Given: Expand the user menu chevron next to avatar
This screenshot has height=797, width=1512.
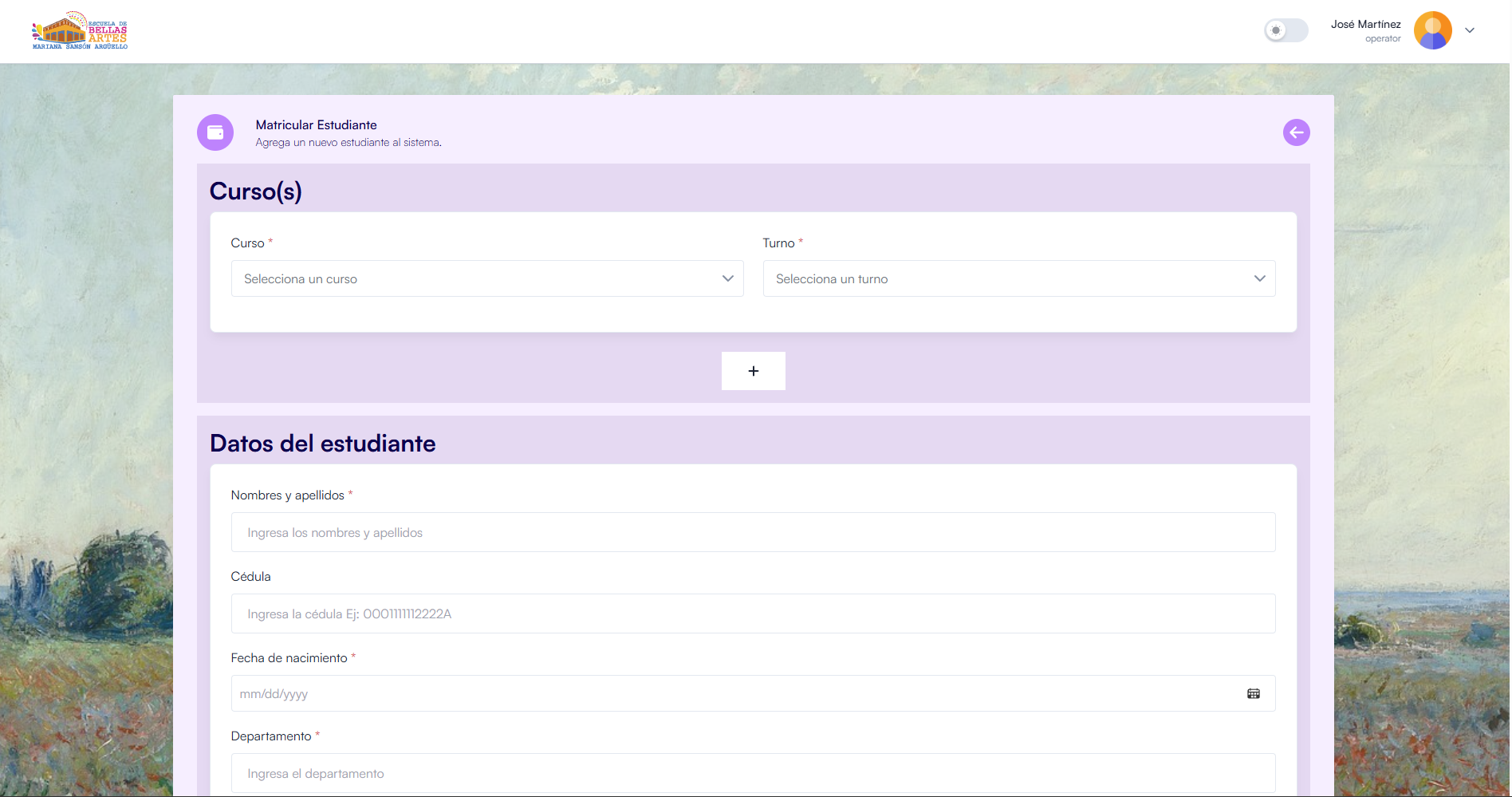Looking at the screenshot, I should pos(1470,30).
